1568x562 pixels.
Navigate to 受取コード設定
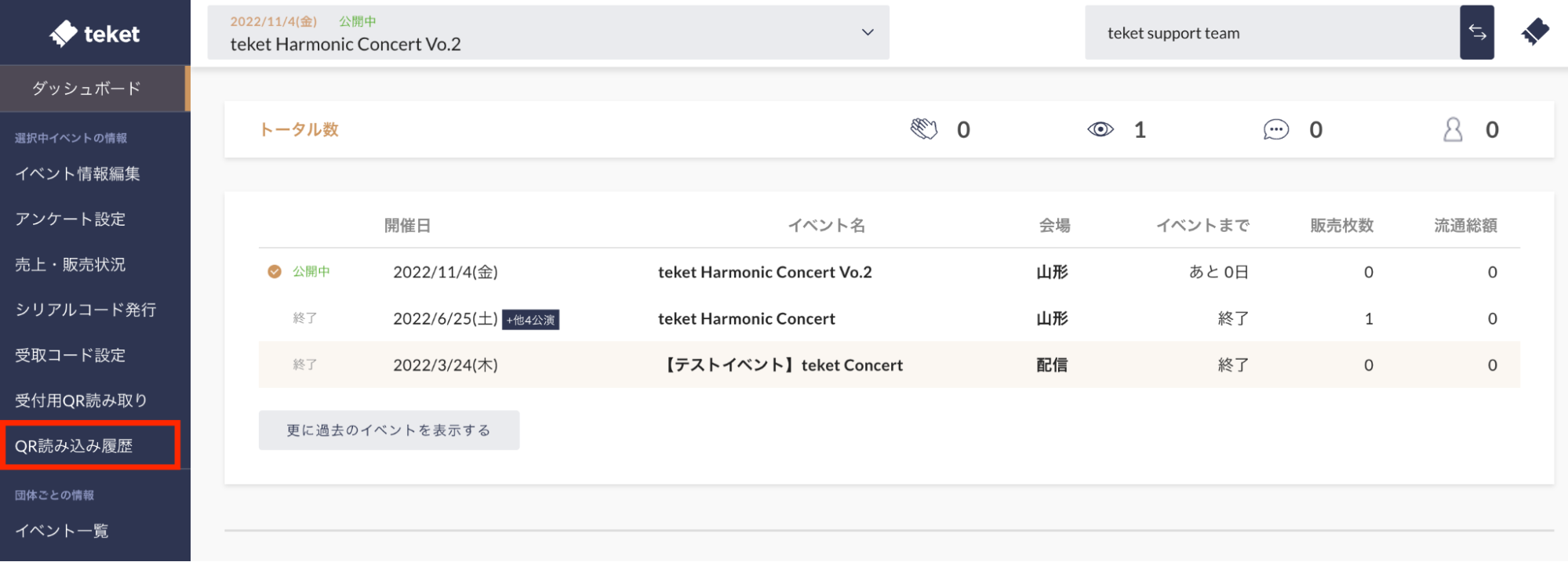point(71,356)
